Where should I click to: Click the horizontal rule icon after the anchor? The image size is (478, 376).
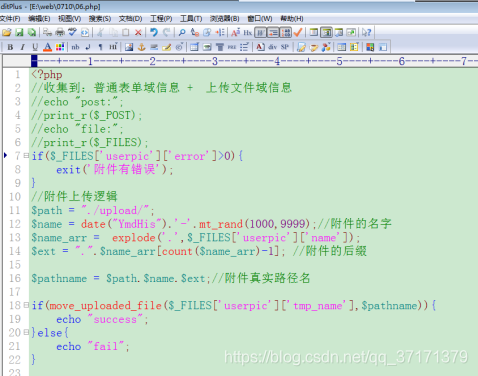click(154, 47)
